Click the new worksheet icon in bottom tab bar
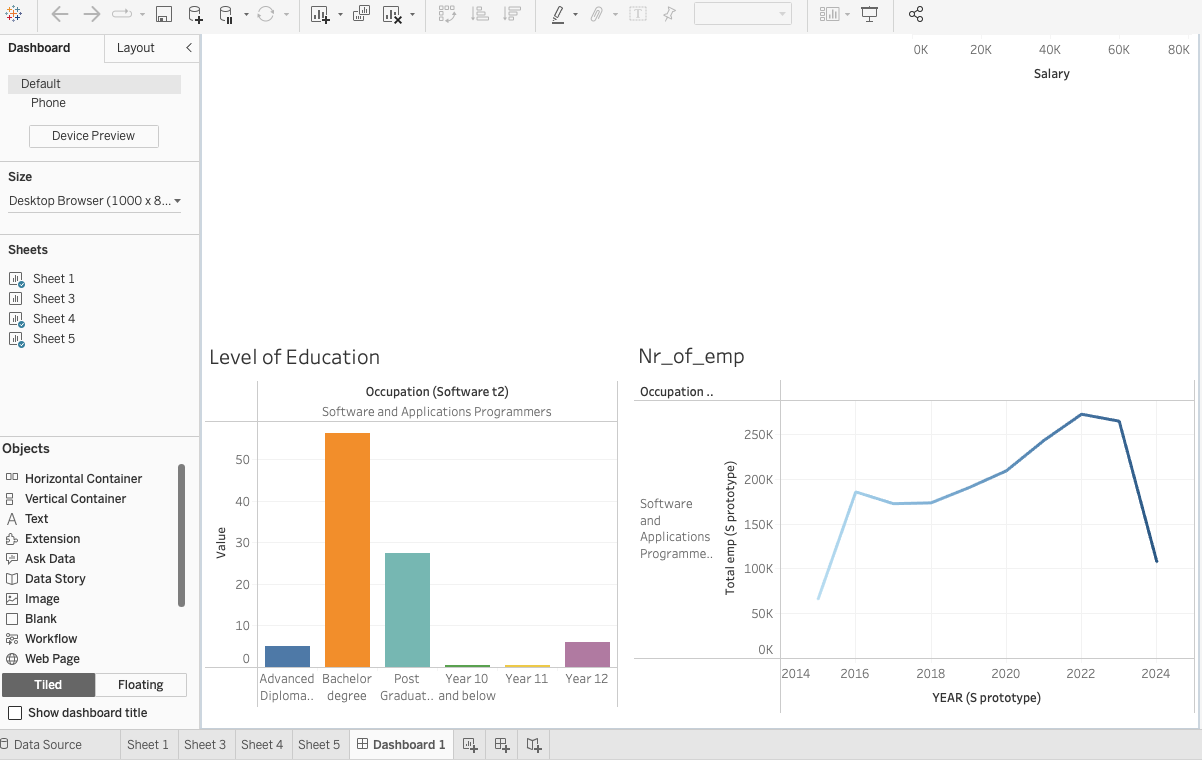This screenshot has width=1202, height=760. click(x=470, y=744)
